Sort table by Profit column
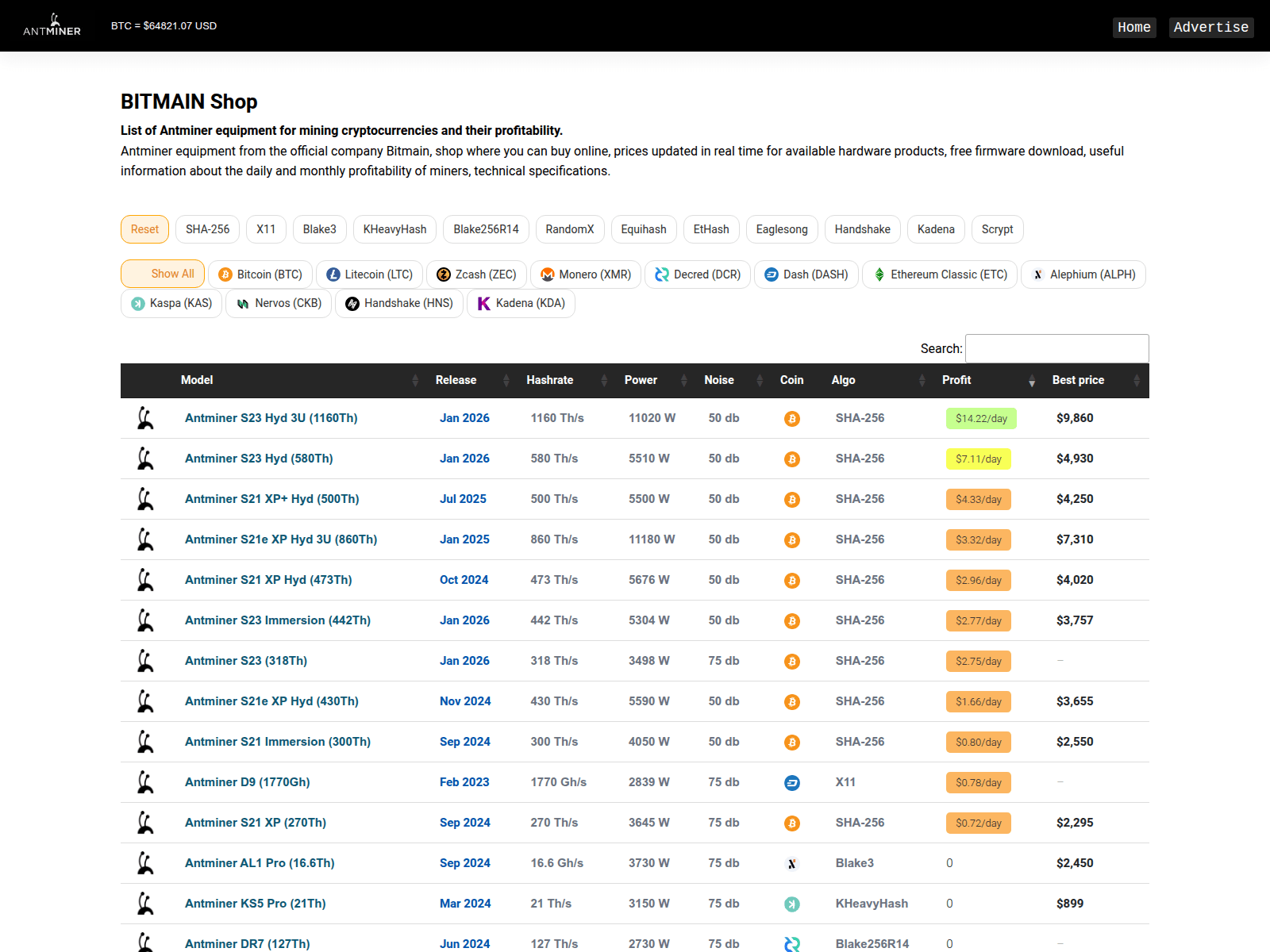The image size is (1270, 952). [x=987, y=380]
